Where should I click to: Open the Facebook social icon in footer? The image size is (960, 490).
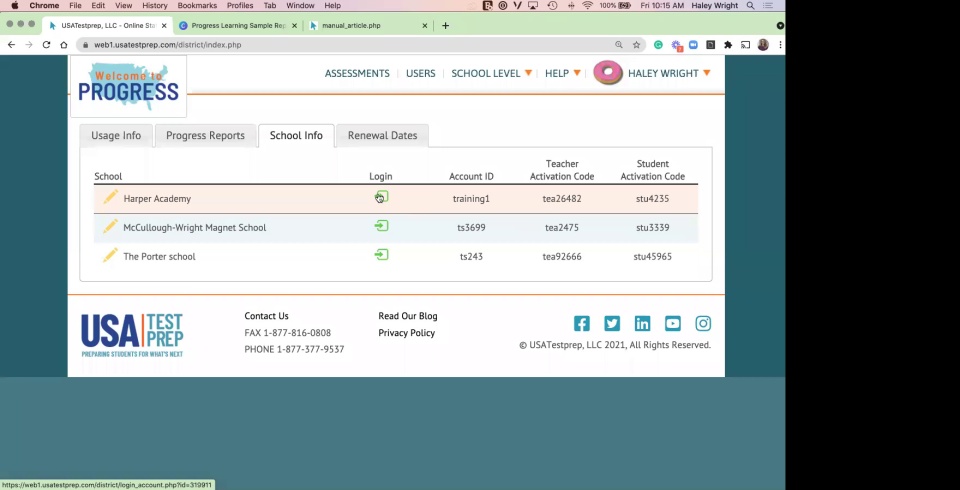click(x=582, y=323)
